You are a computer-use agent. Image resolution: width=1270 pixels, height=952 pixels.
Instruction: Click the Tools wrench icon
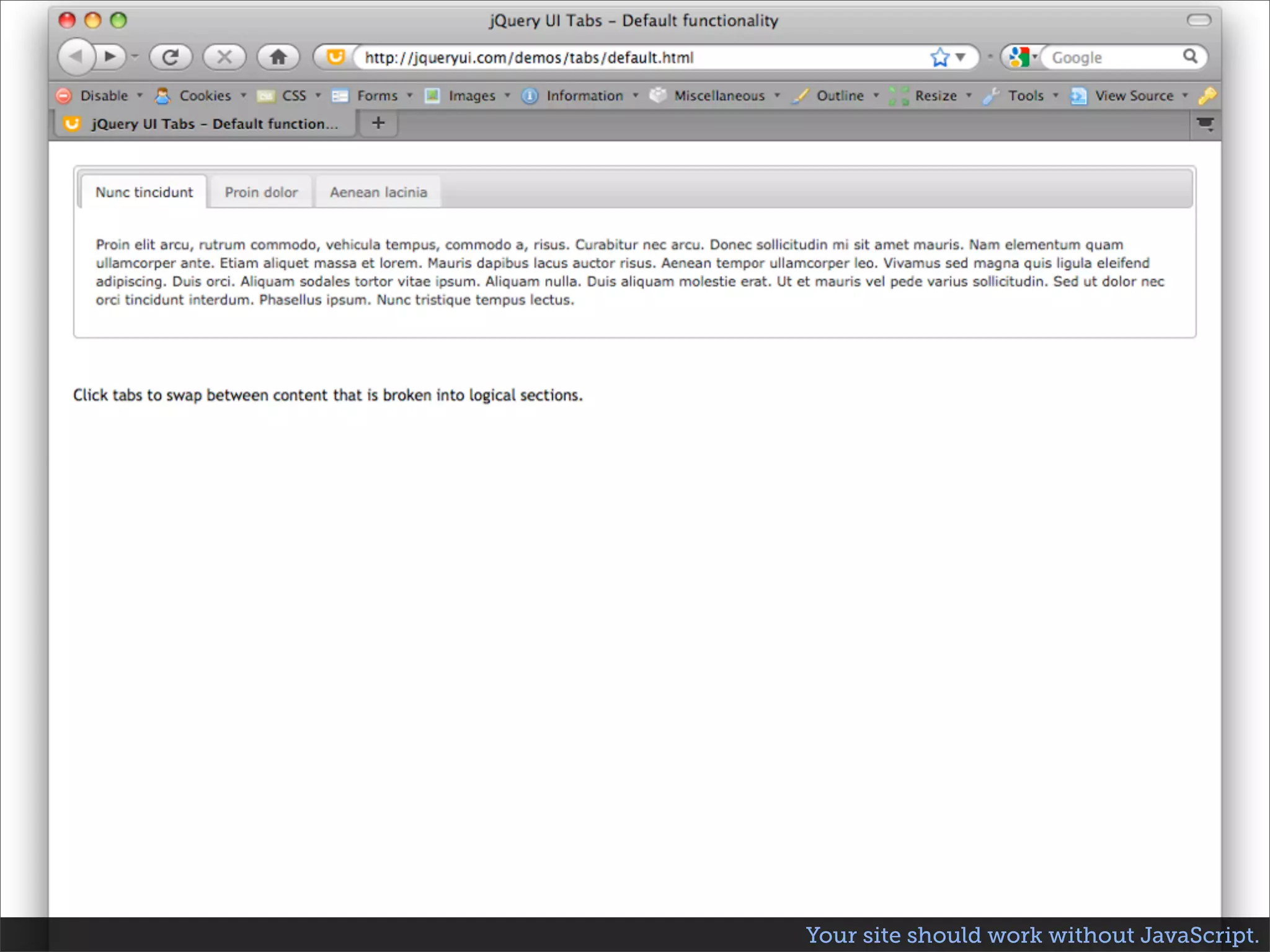(991, 95)
